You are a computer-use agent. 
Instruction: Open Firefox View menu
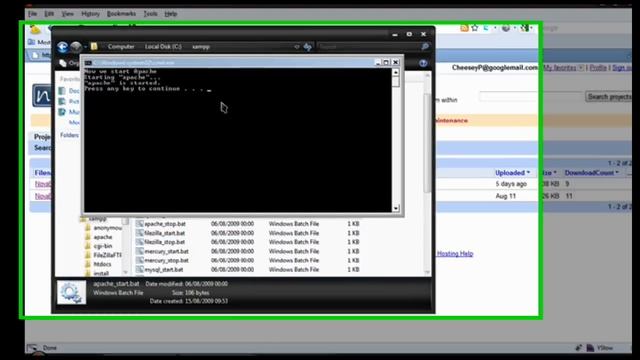tap(67, 14)
